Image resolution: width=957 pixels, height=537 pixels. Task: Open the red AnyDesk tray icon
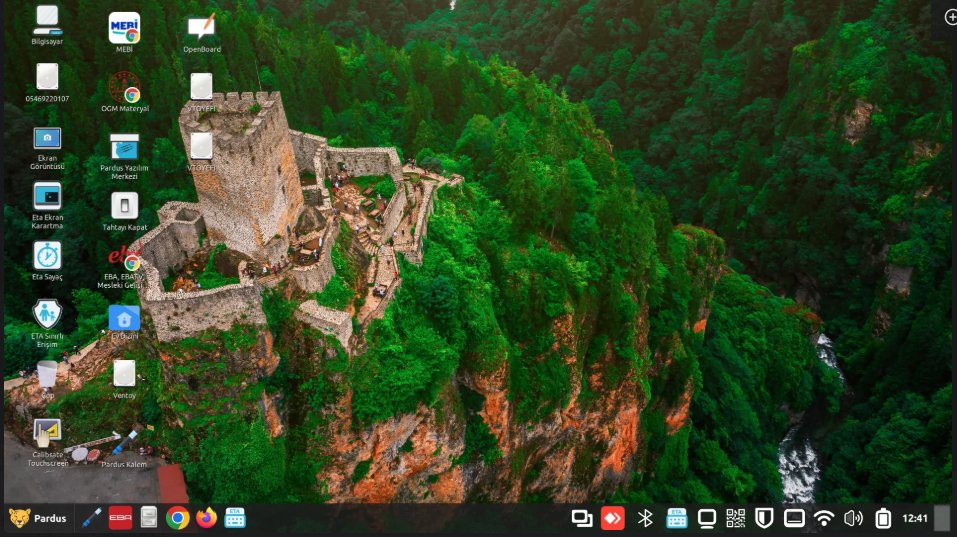[613, 519]
